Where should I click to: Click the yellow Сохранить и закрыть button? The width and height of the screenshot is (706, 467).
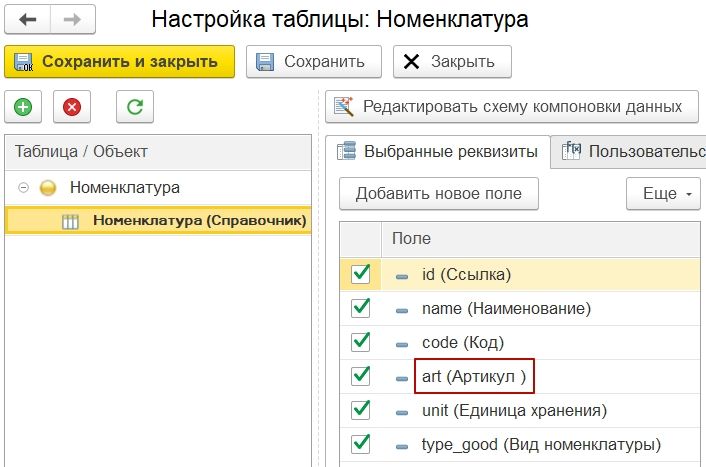(x=119, y=62)
